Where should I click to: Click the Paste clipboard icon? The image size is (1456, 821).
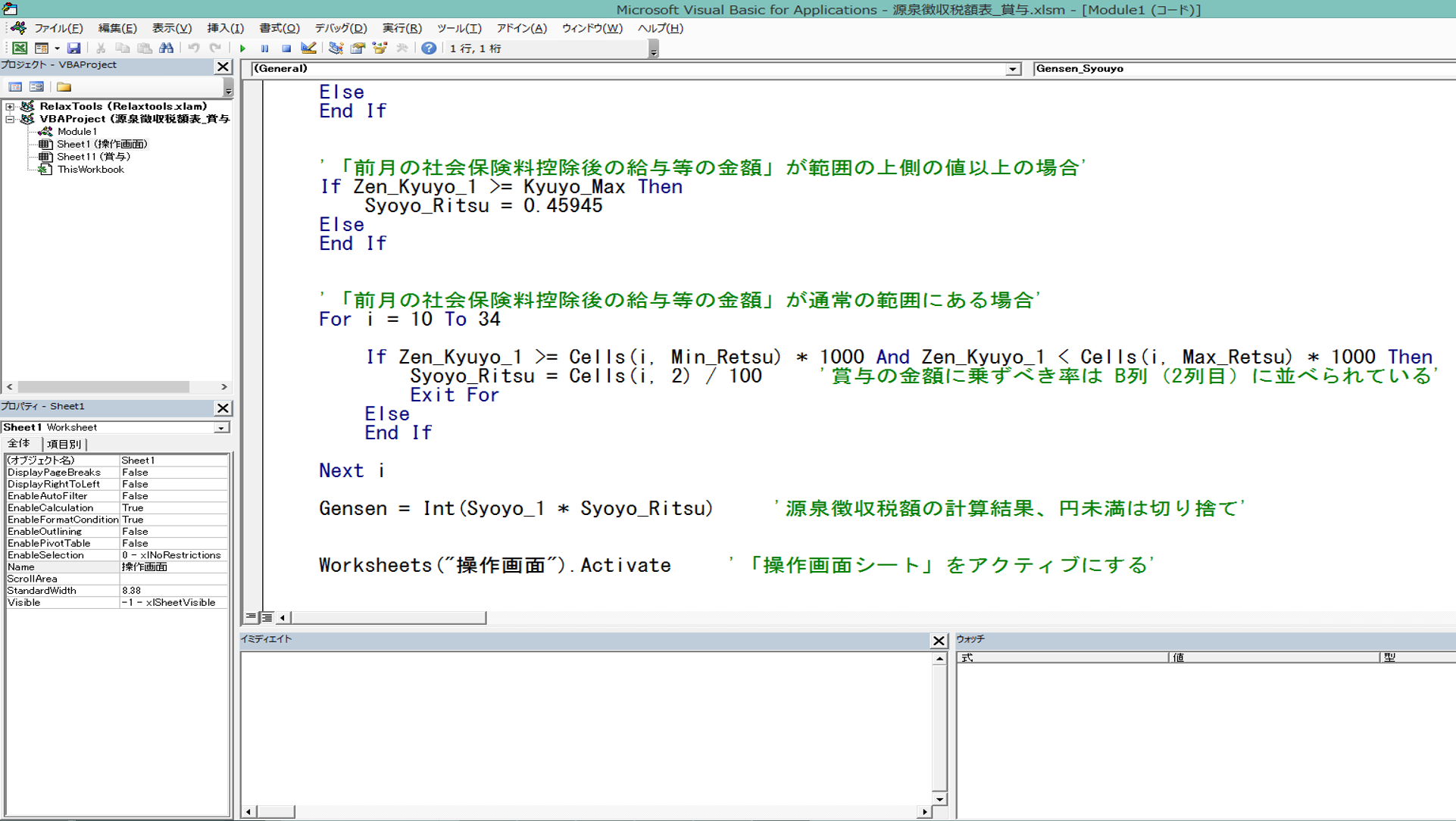pos(144,48)
